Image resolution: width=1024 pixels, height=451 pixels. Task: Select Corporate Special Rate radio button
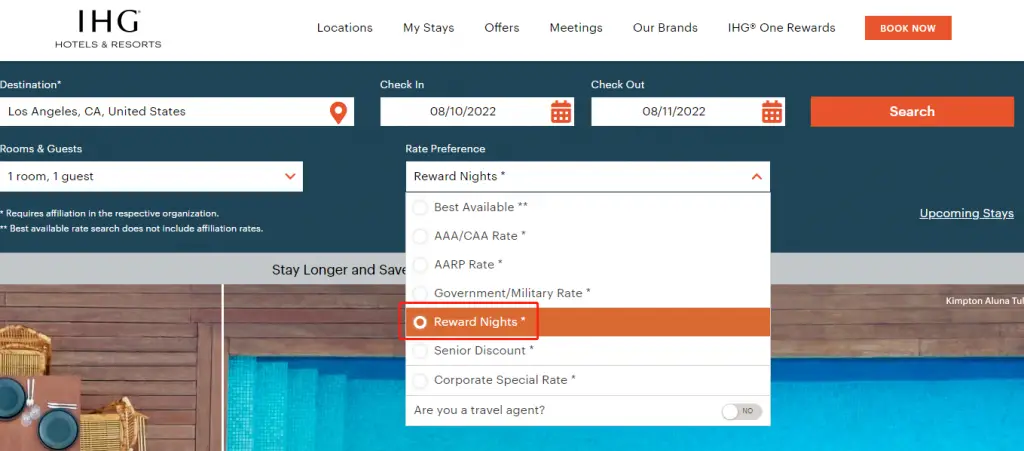420,380
